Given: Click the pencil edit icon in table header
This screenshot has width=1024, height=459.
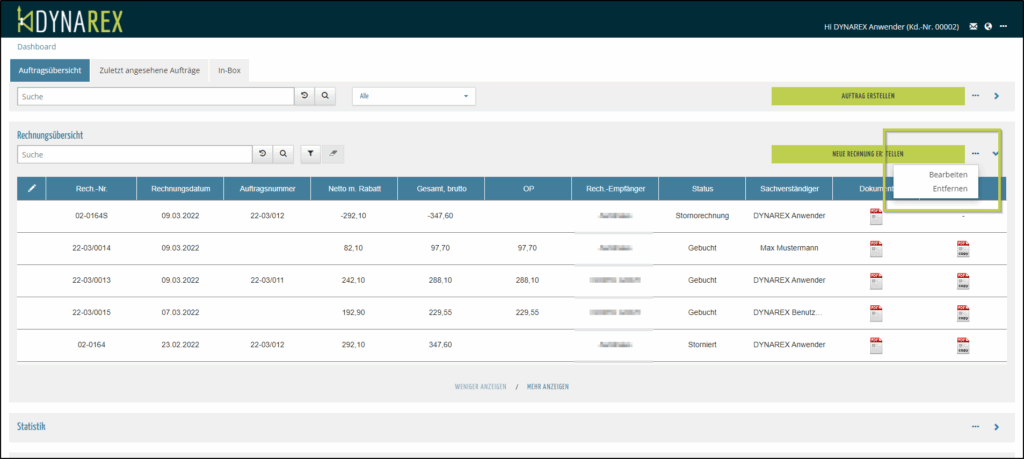Looking at the screenshot, I should click(x=32, y=187).
